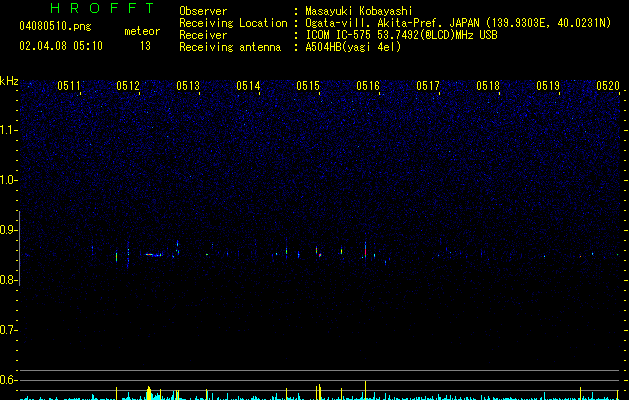Click the 0516 time marker
Screen dimensions: 629x400
point(368,86)
